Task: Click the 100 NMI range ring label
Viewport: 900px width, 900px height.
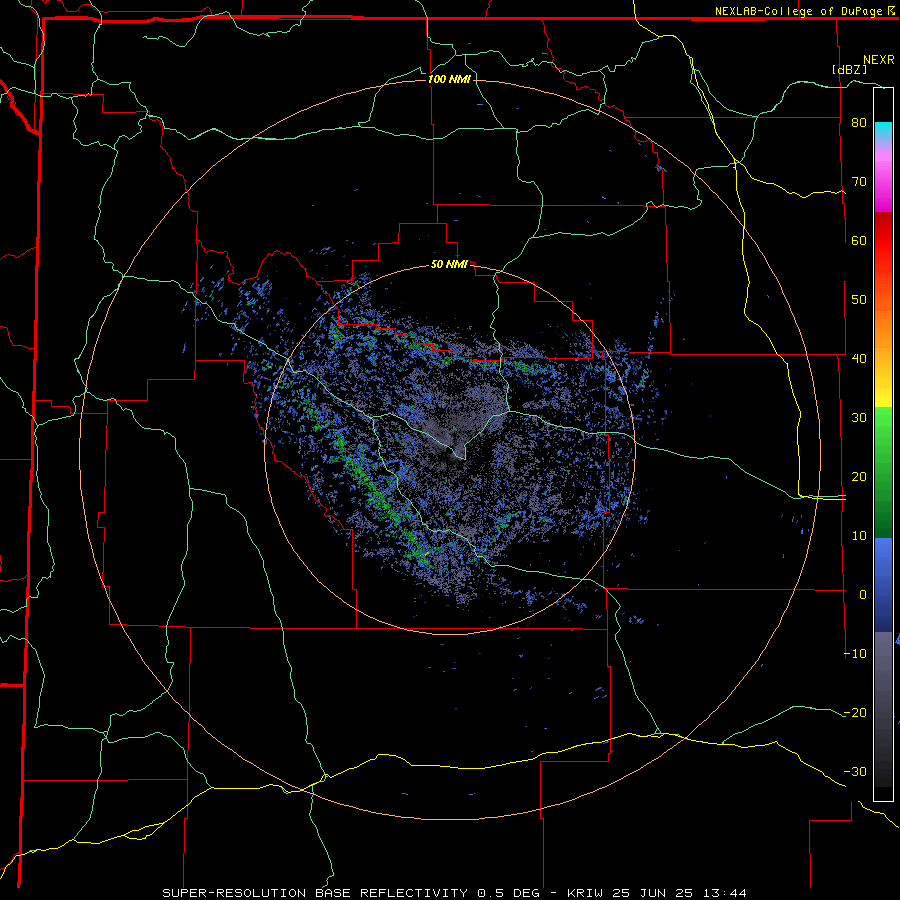Action: tap(449, 79)
